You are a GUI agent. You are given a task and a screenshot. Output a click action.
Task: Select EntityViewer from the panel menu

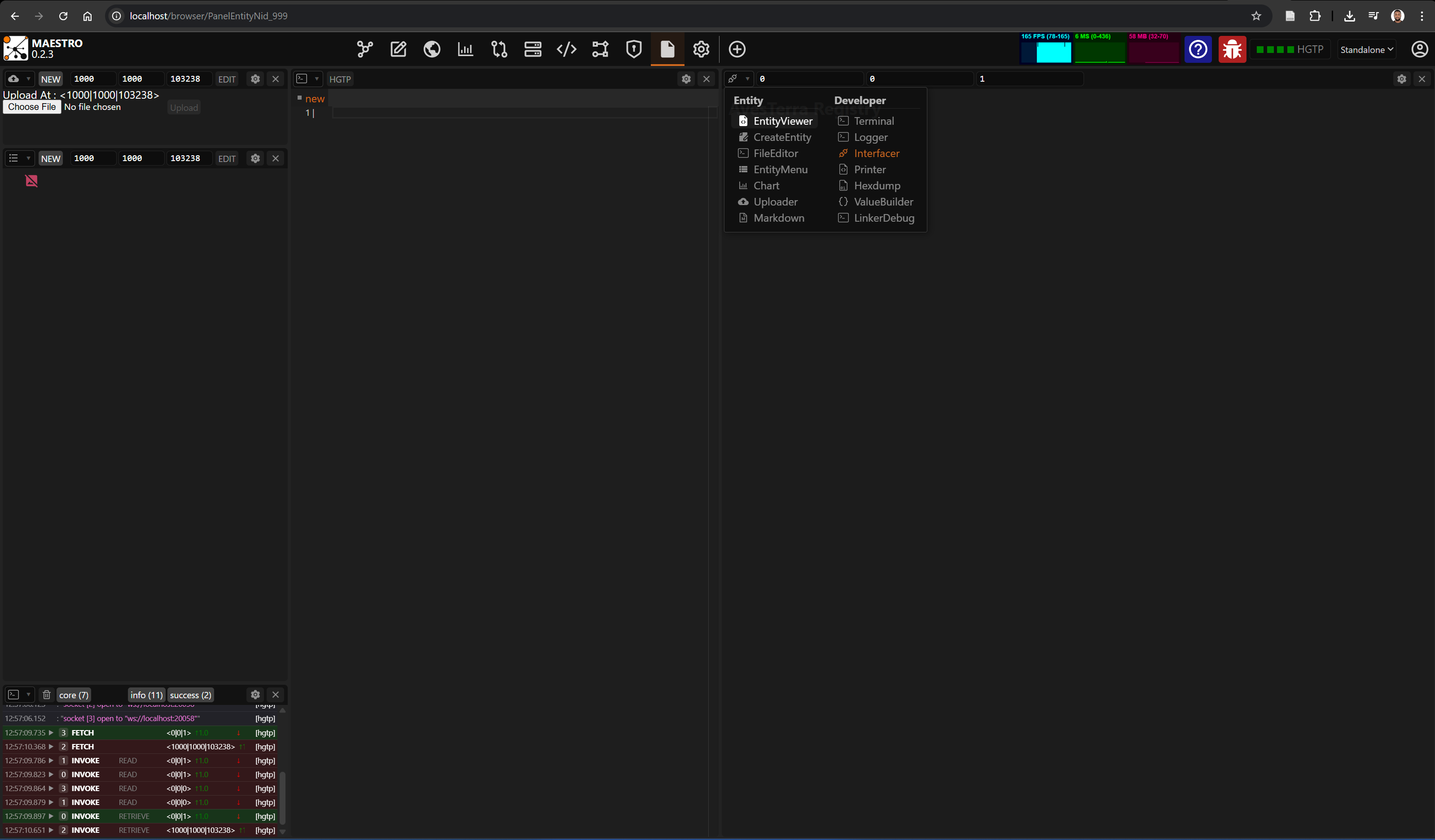coord(776,121)
